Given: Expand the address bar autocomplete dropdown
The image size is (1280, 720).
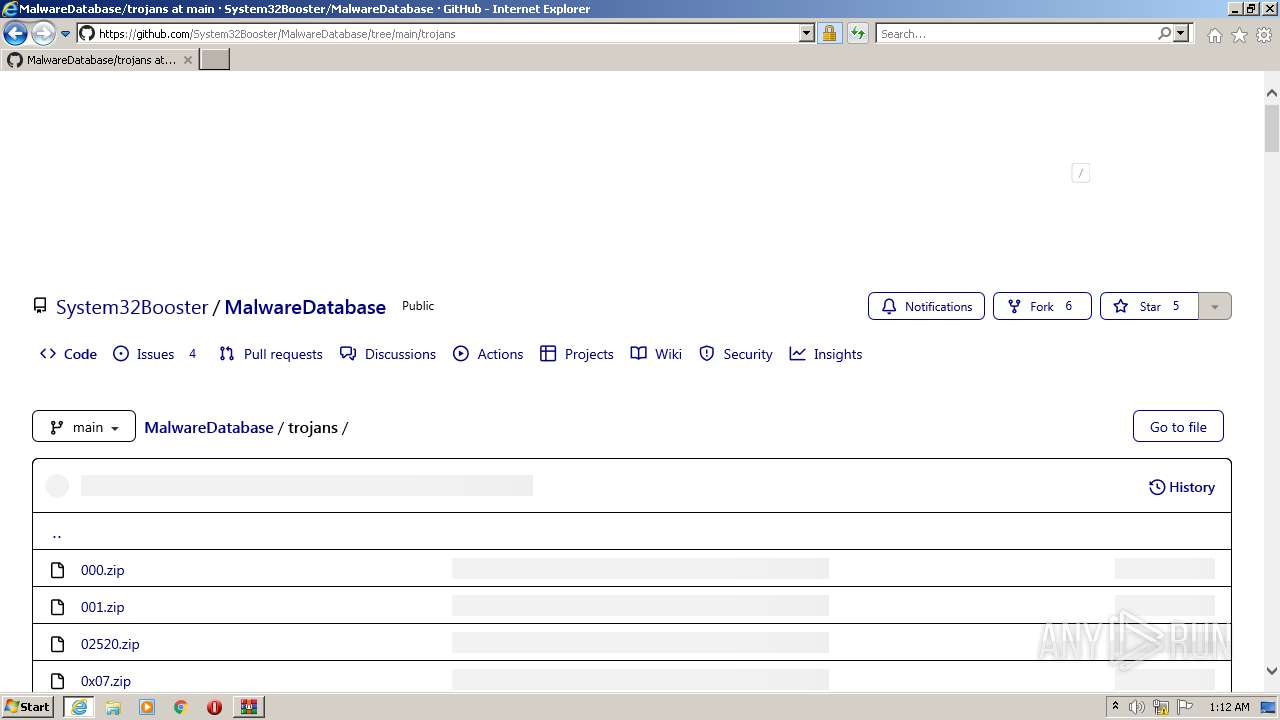Looking at the screenshot, I should click(807, 34).
